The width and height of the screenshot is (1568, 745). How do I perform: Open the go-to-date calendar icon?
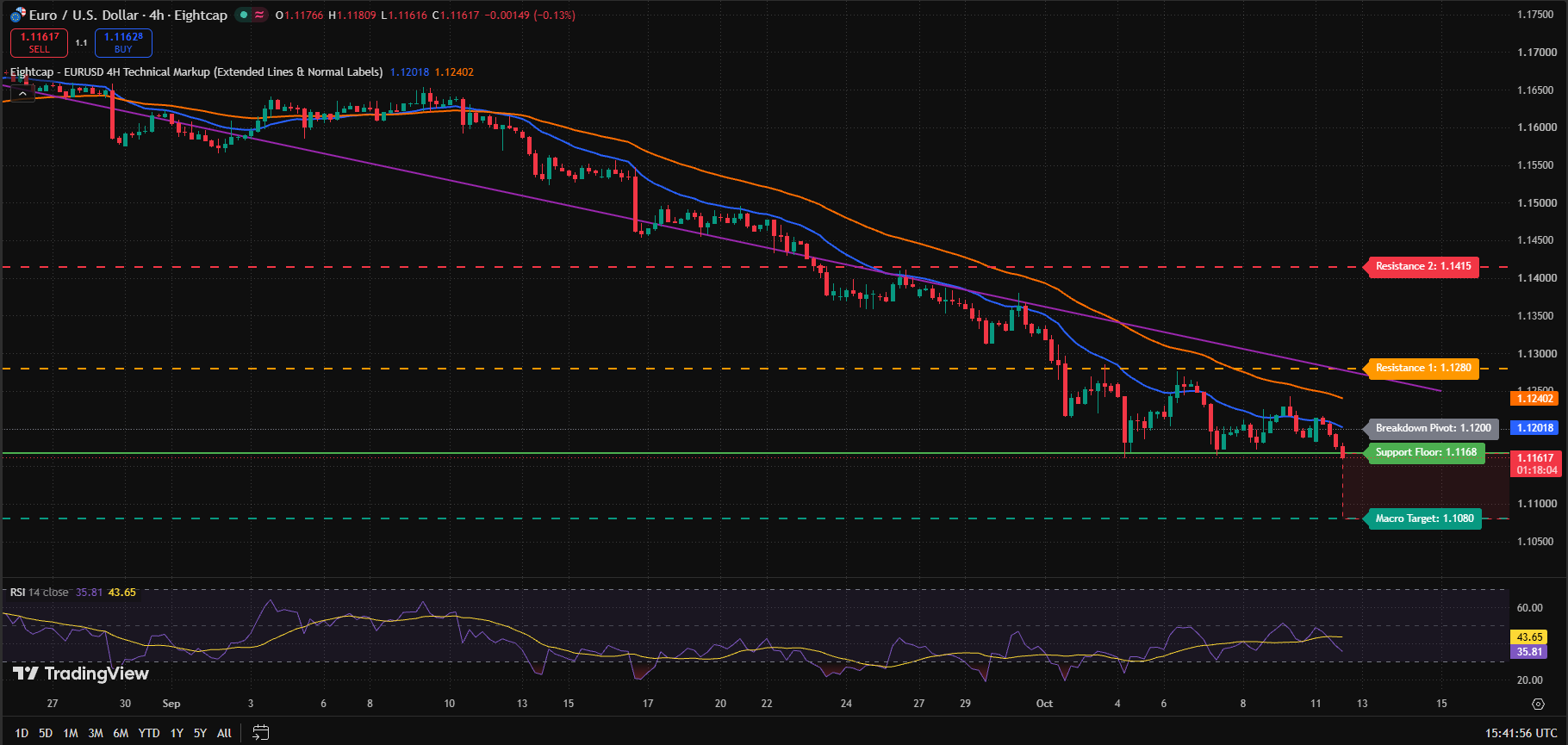[260, 733]
